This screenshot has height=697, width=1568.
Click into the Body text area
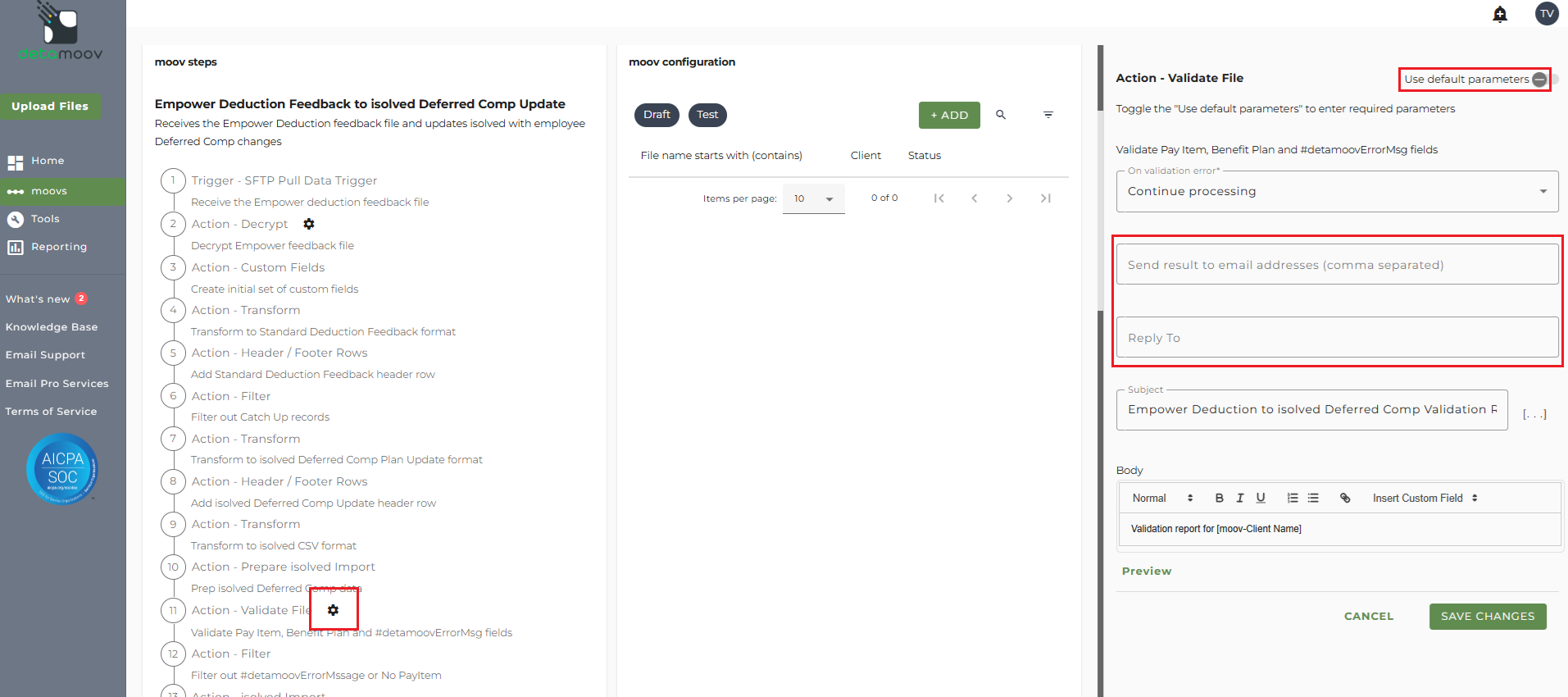pyautogui.click(x=1339, y=529)
